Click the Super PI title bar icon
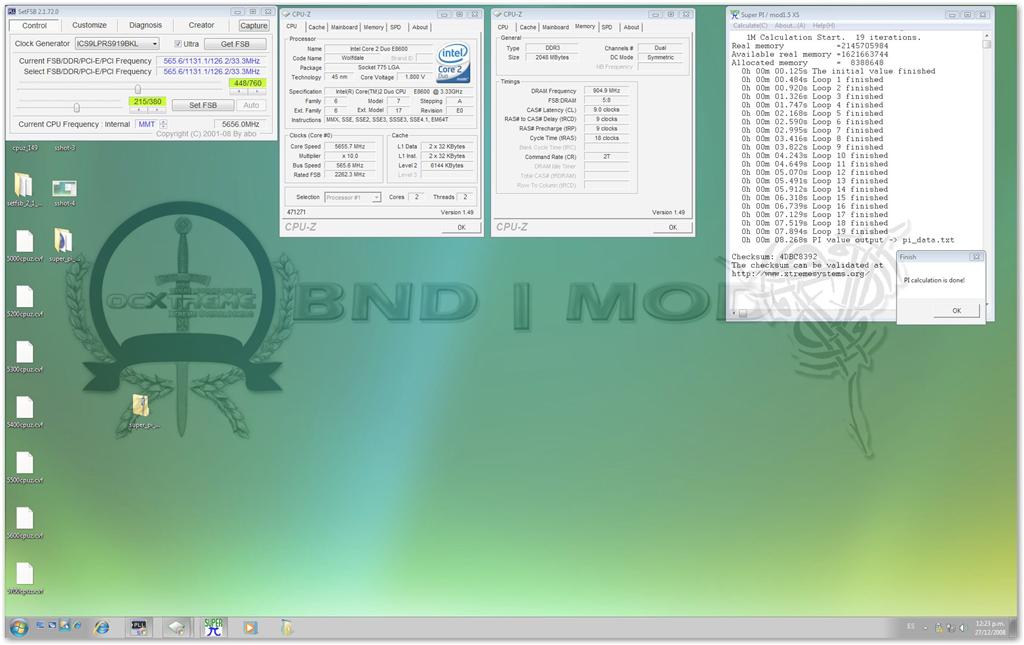The width and height of the screenshot is (1024, 645). point(735,14)
